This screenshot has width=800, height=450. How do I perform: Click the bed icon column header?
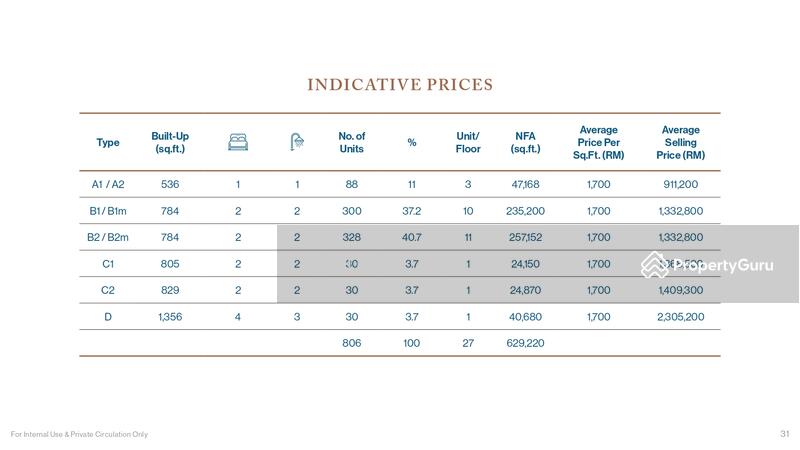[238, 143]
